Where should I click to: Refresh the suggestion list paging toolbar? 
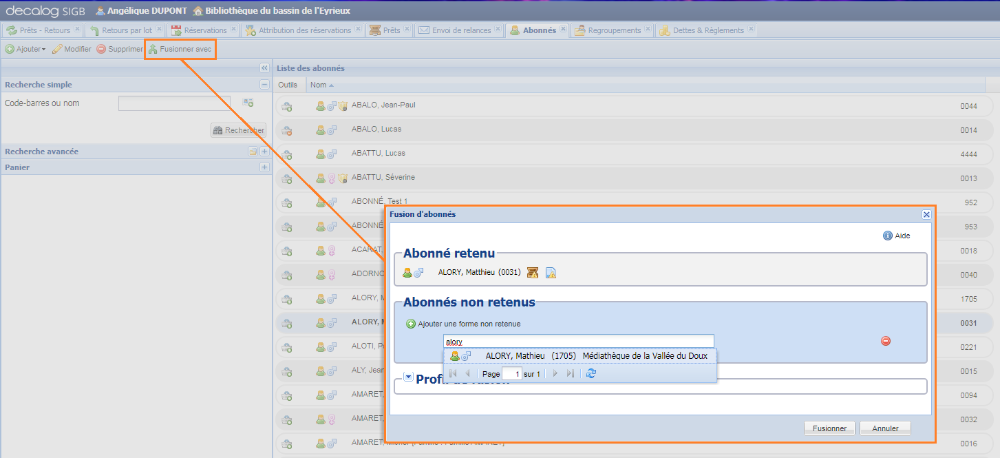coord(591,373)
